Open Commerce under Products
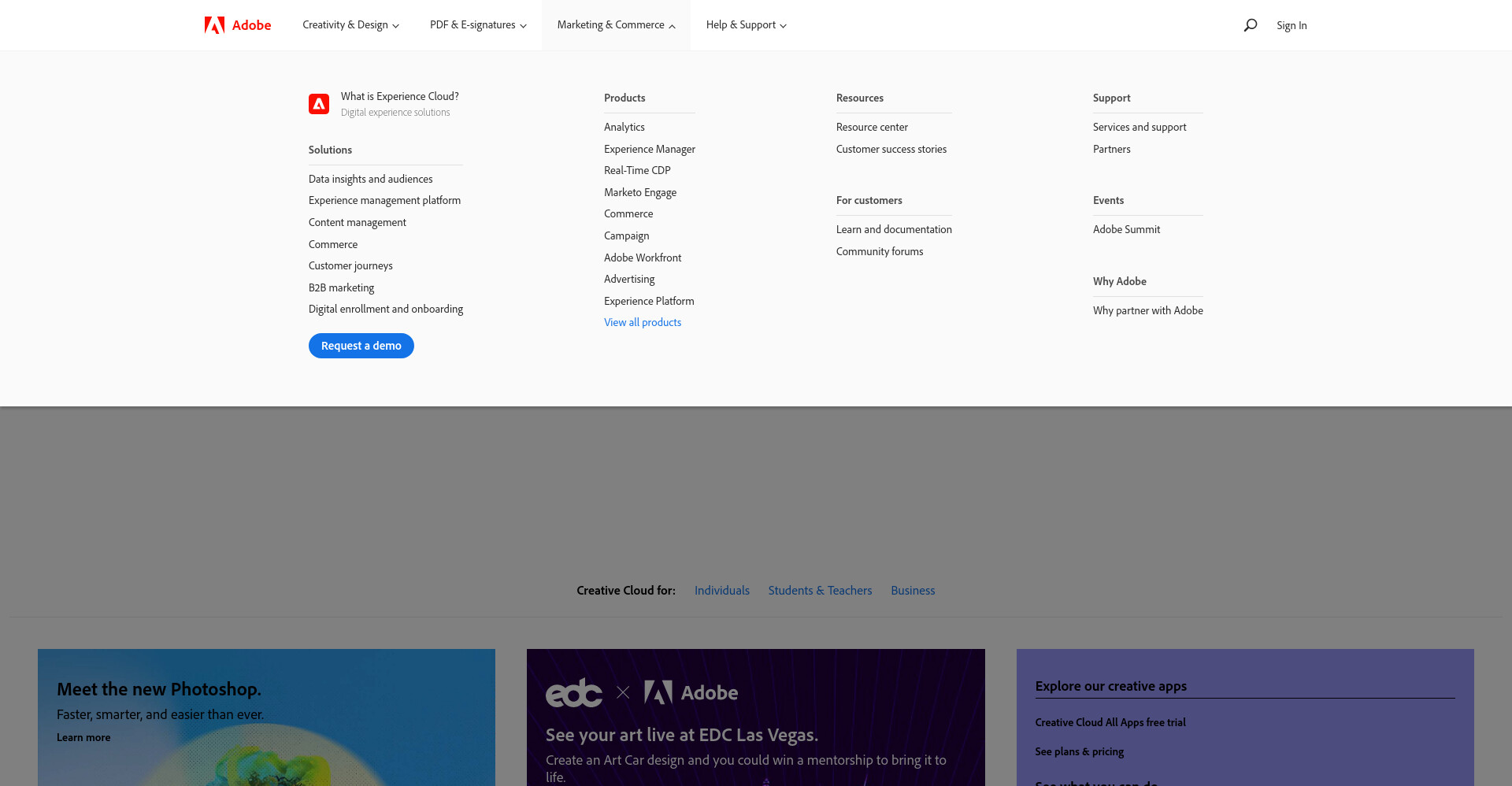1512x786 pixels. point(628,213)
